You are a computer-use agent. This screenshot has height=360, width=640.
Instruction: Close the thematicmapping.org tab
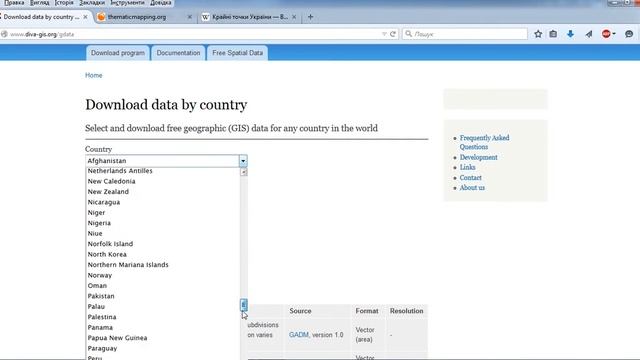pos(189,17)
